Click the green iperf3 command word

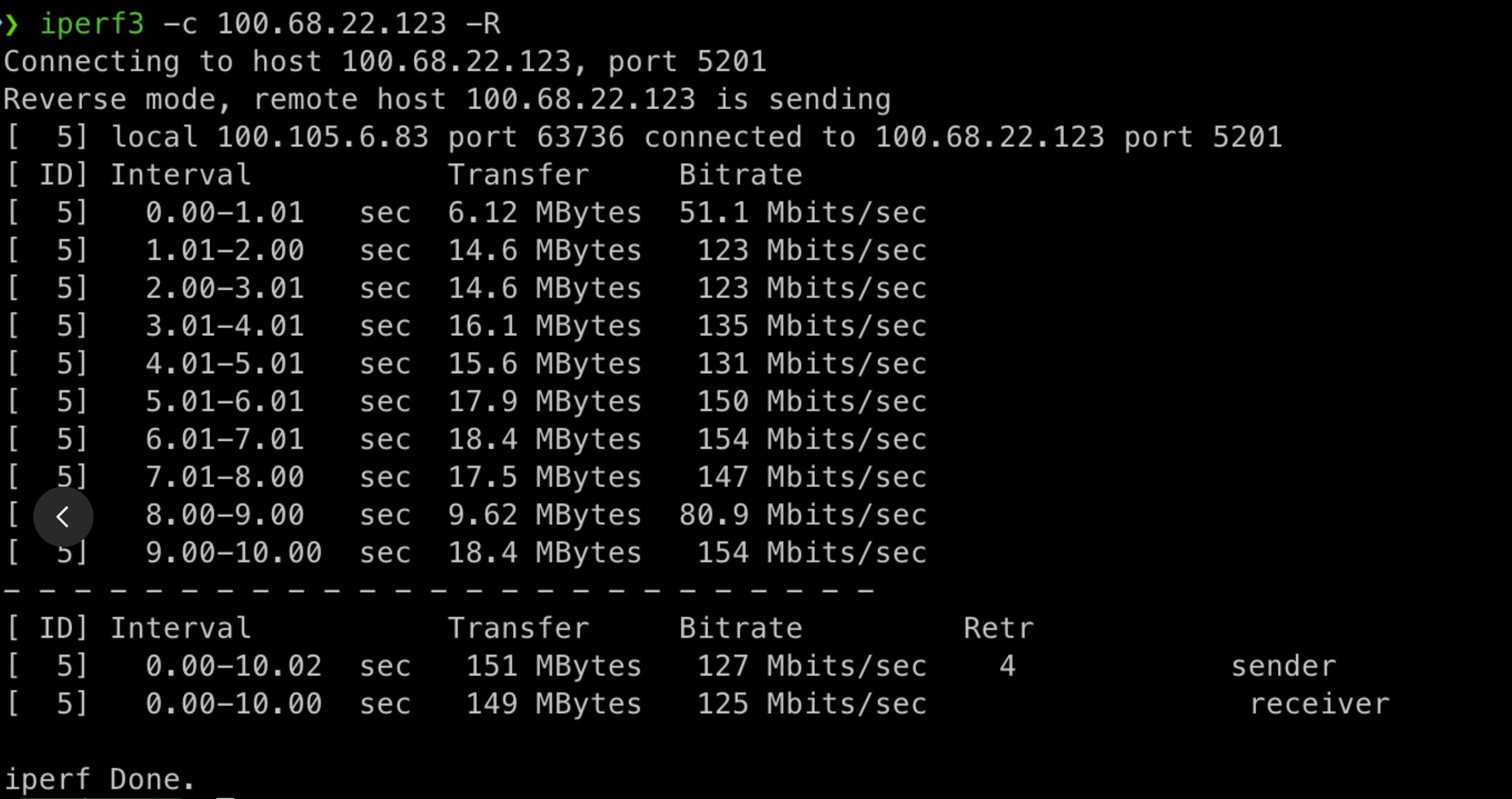pyautogui.click(x=92, y=24)
